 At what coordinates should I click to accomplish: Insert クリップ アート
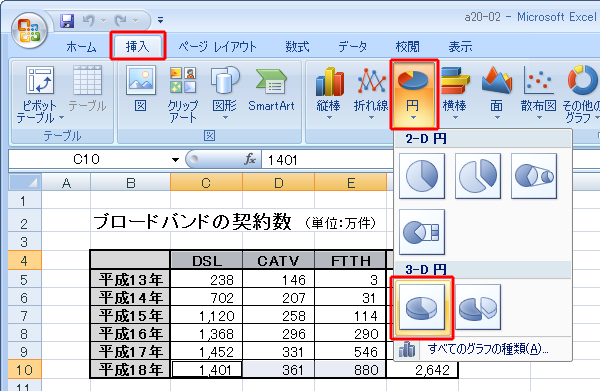click(183, 94)
